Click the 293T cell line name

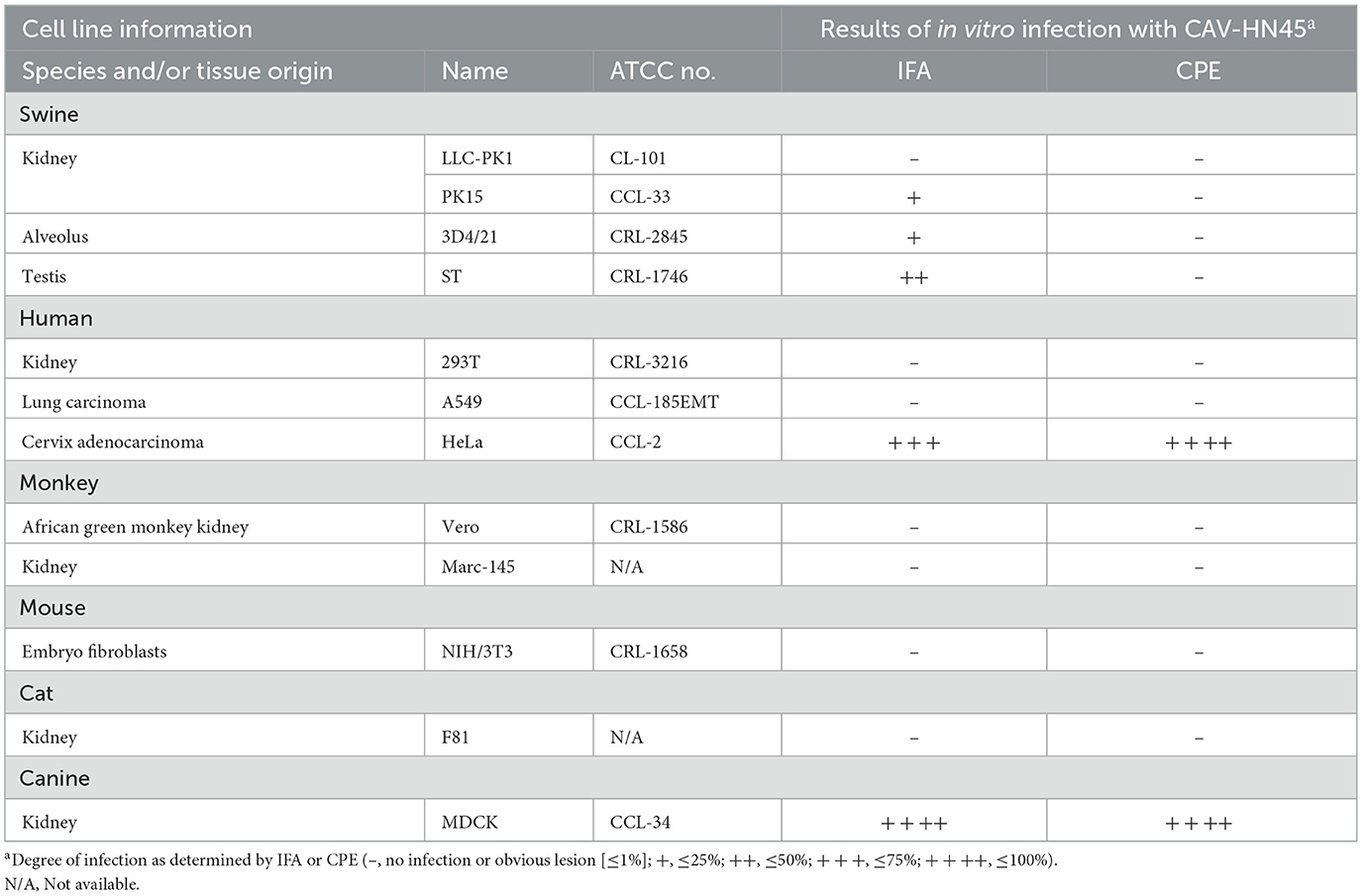point(461,362)
